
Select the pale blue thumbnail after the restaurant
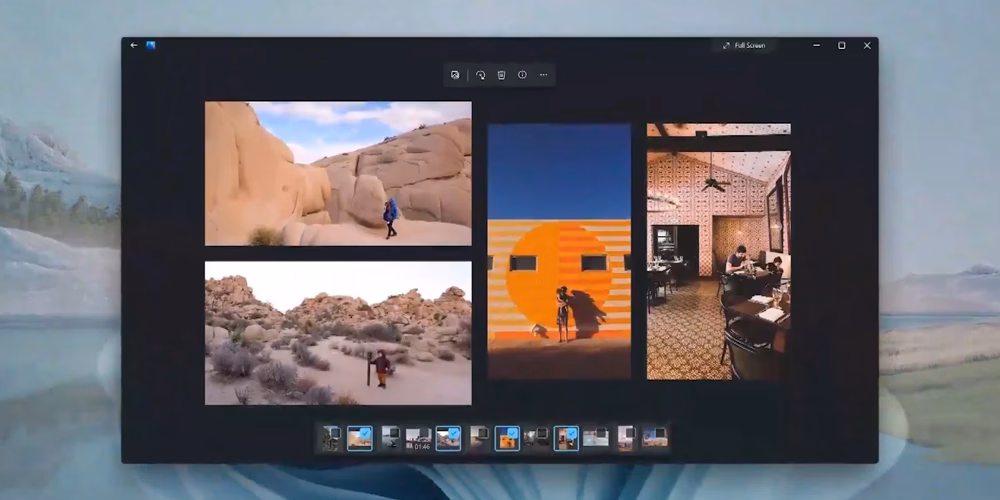596,438
